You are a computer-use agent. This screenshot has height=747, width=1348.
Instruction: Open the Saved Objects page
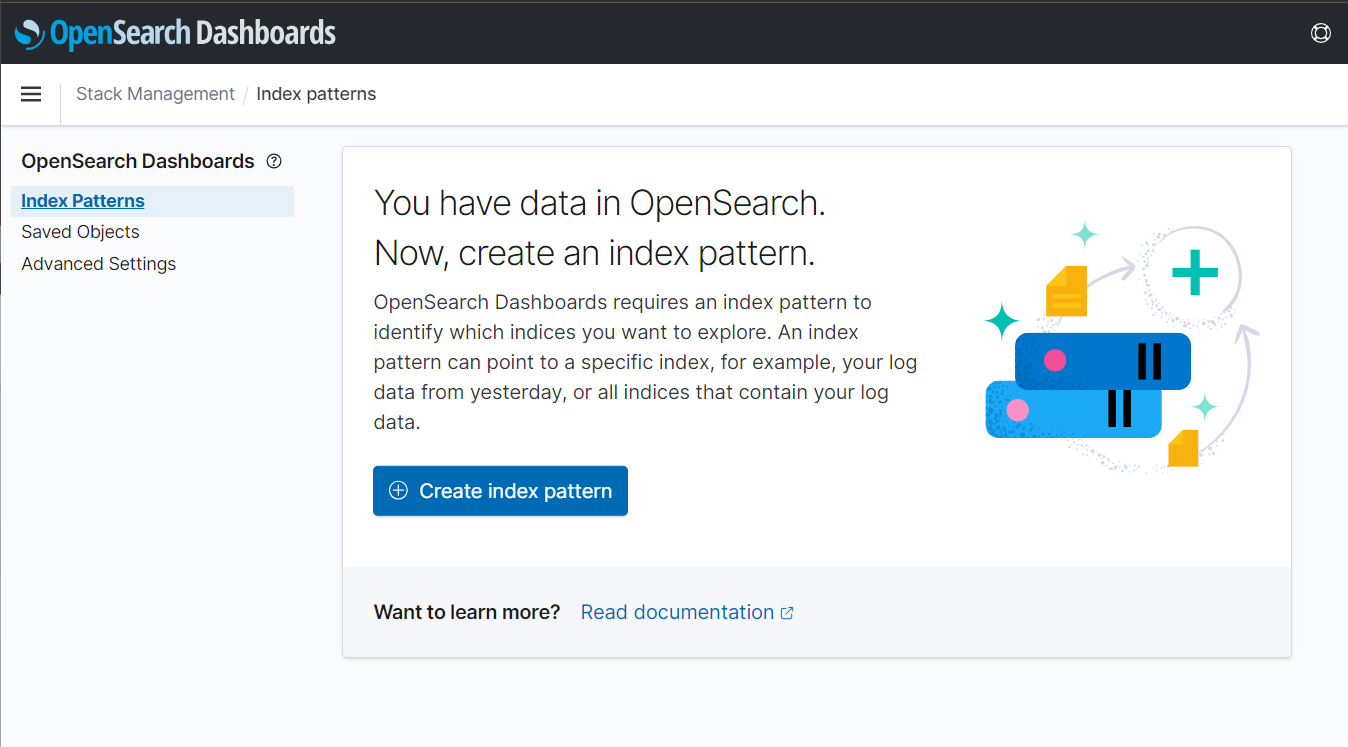[x=80, y=231]
